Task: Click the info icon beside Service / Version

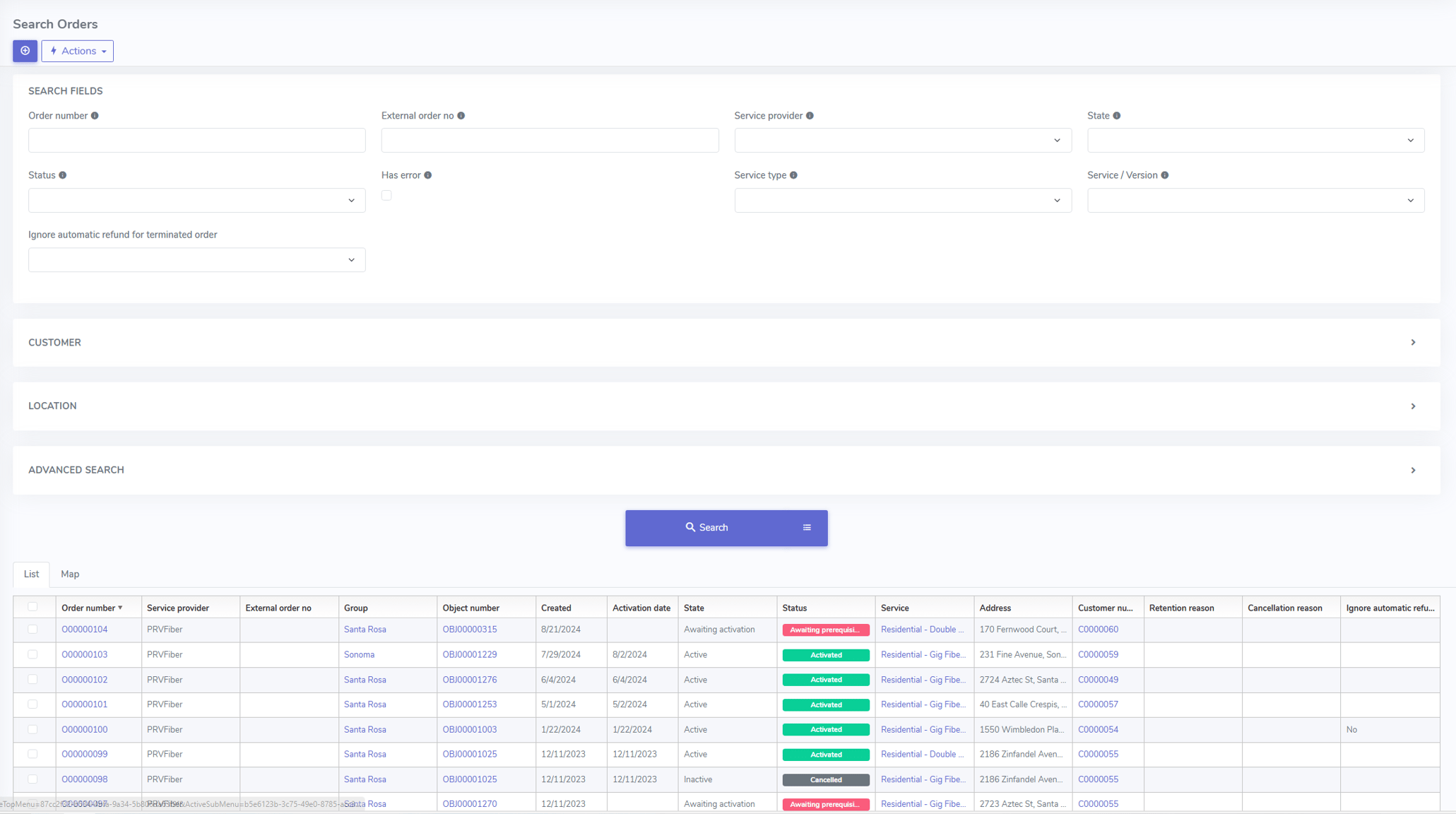Action: [1164, 175]
